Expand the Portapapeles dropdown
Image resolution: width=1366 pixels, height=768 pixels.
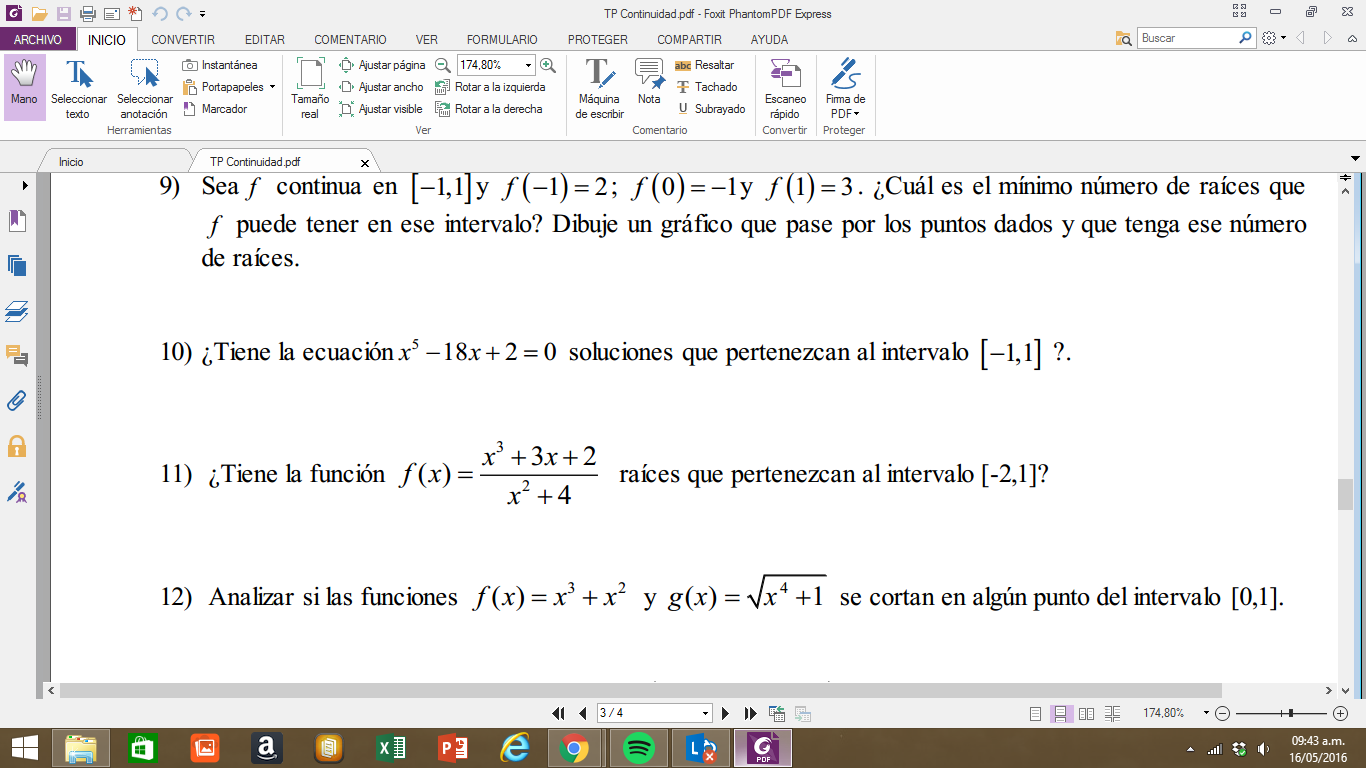pyautogui.click(x=272, y=87)
